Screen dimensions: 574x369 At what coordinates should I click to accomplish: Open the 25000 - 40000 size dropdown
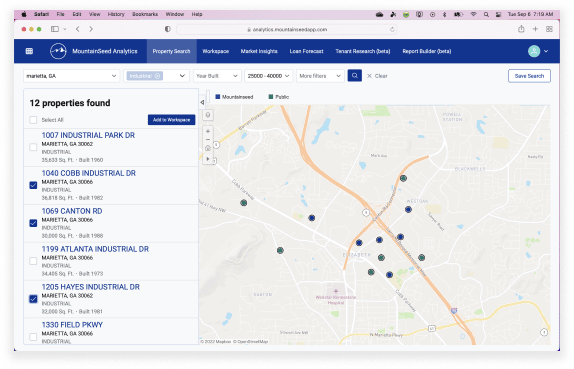[268, 76]
